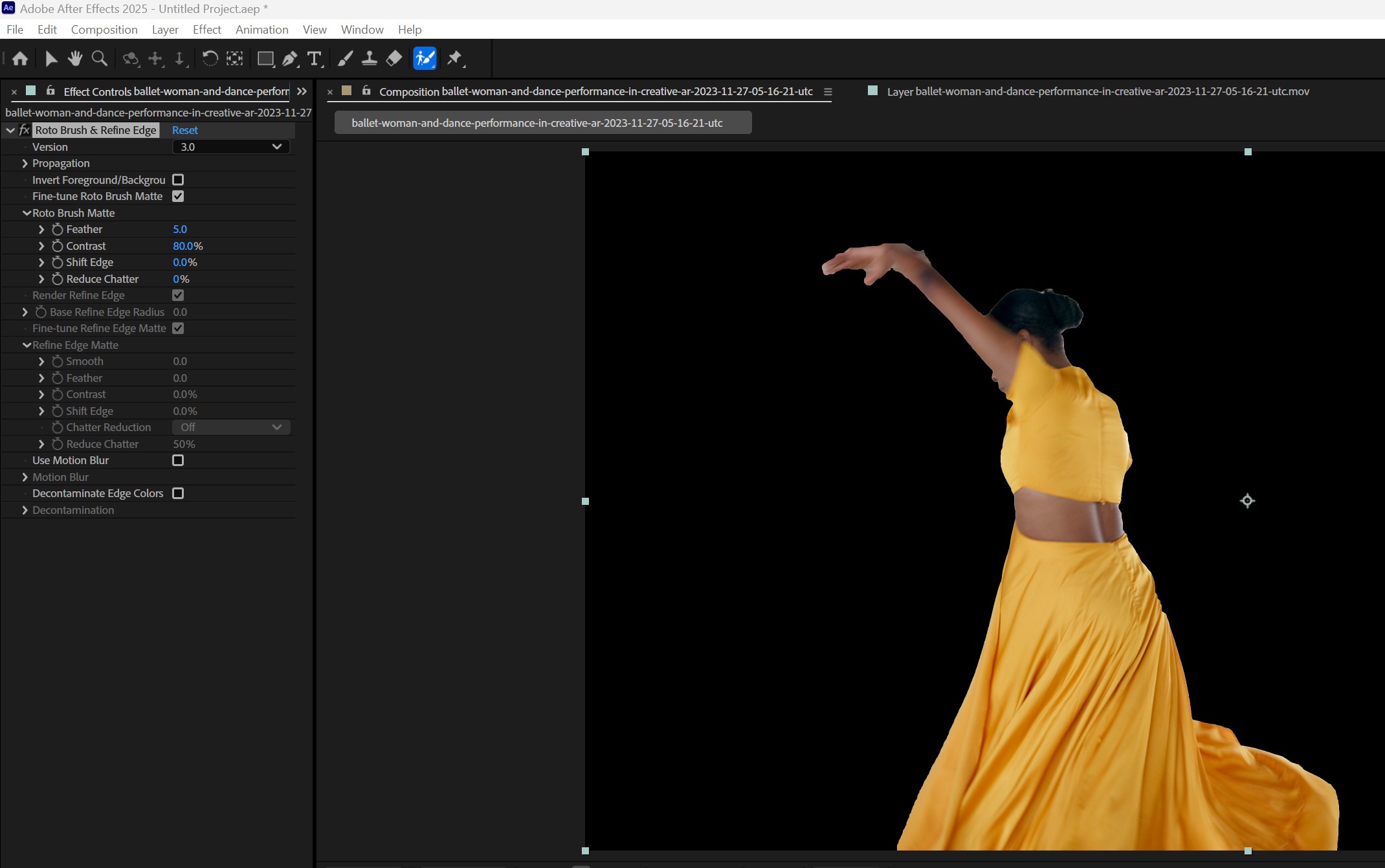Viewport: 1385px width, 868px height.
Task: Toggle the fx switch for Roto Brush effect
Action: click(x=25, y=130)
